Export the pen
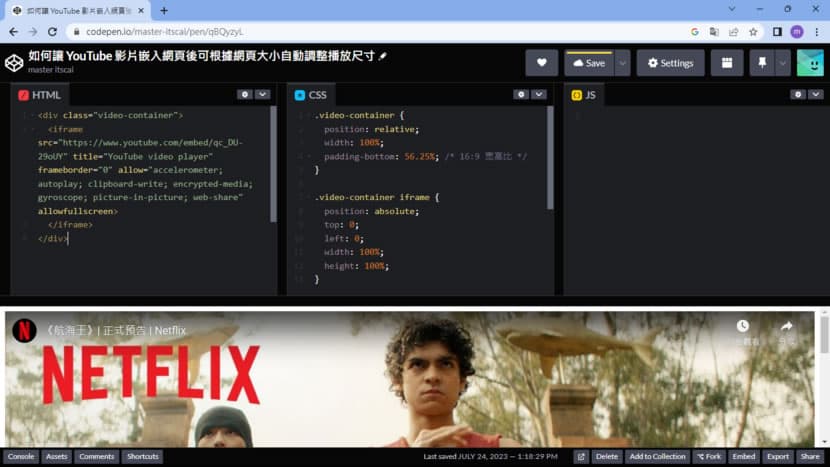The width and height of the screenshot is (830, 467). pos(778,456)
